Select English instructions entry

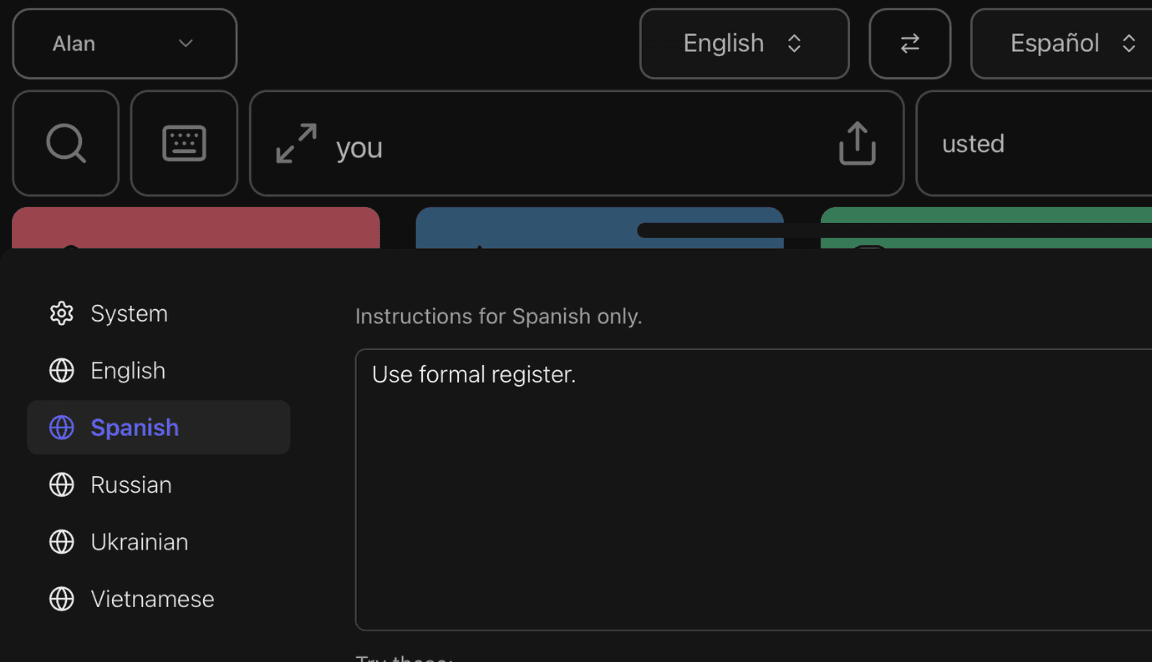[128, 370]
